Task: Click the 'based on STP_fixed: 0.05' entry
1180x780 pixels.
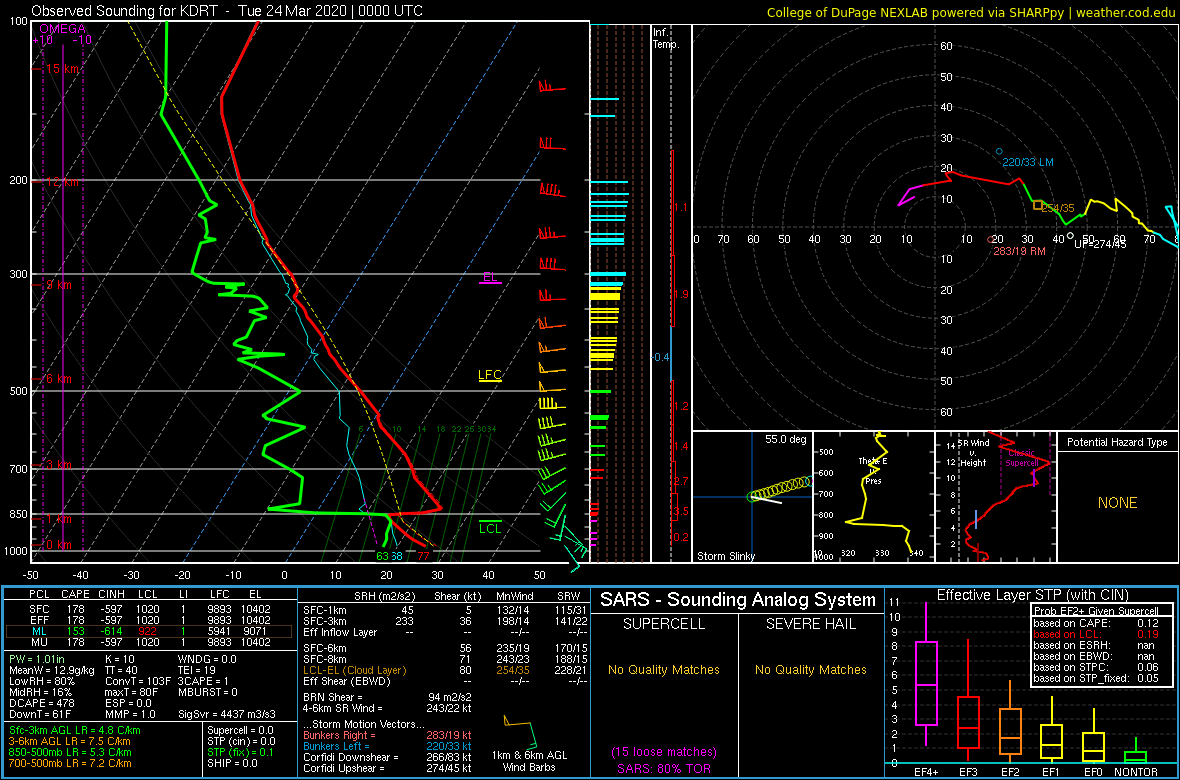Action: click(1096, 678)
